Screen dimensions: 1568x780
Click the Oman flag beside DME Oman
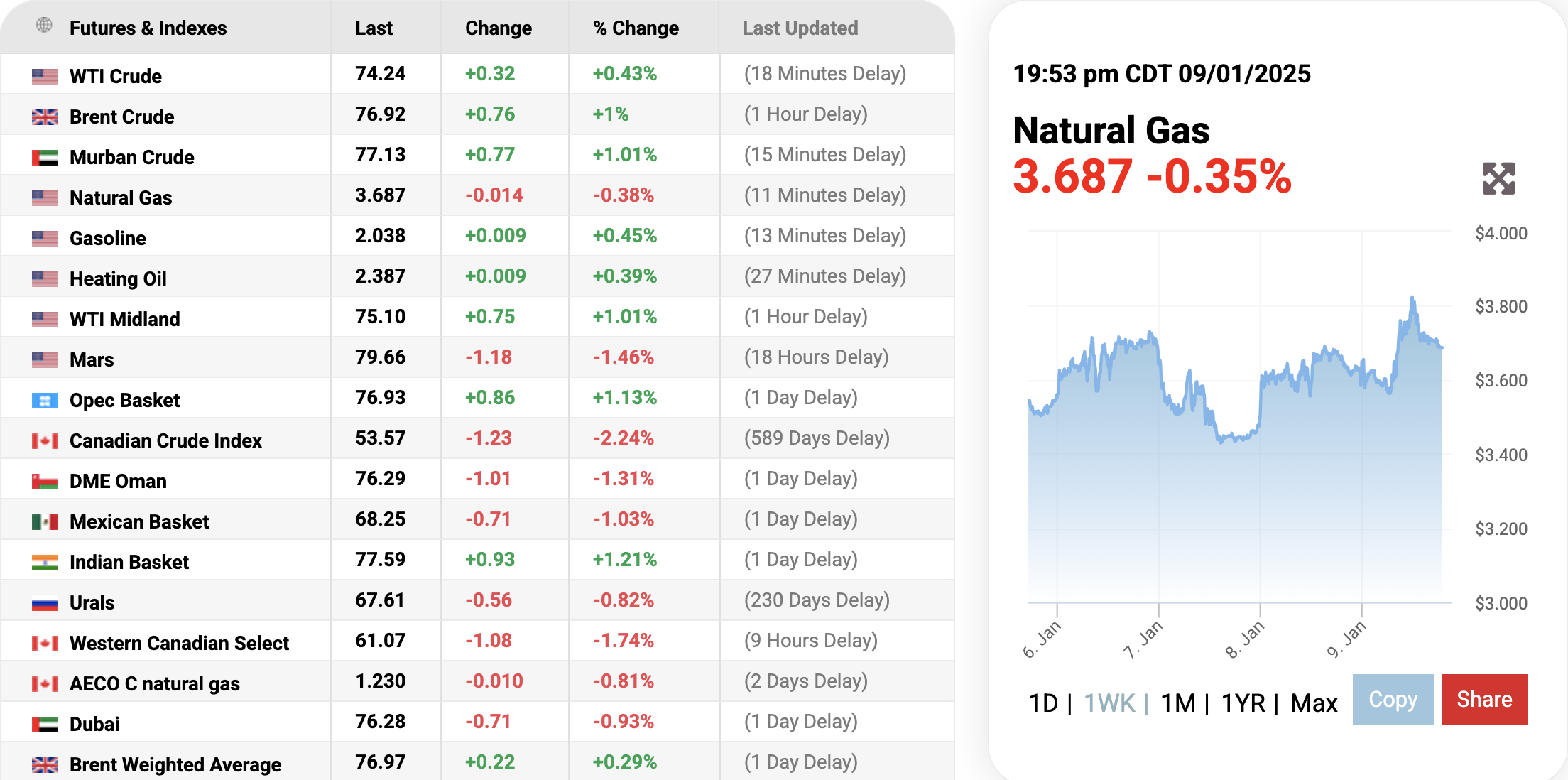45,482
